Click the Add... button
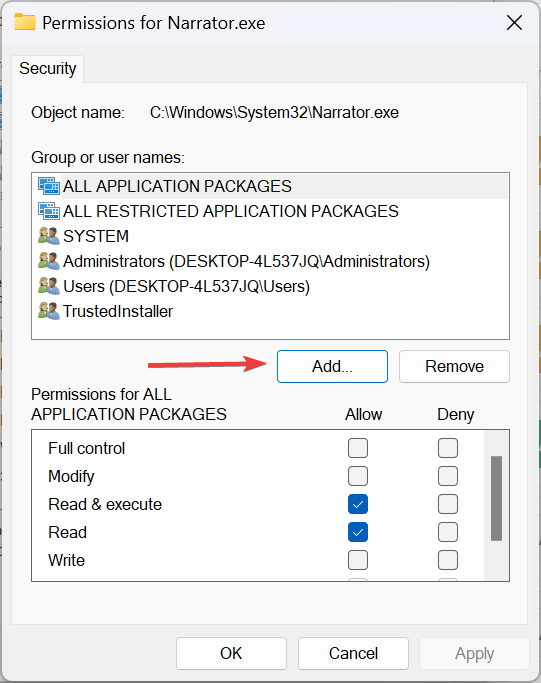541x683 pixels. click(x=332, y=366)
